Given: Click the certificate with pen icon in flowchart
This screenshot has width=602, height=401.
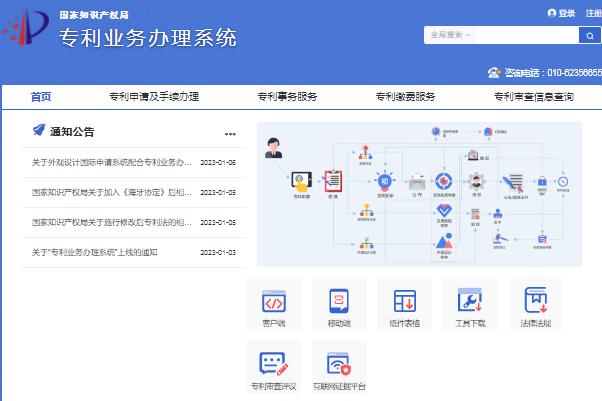Looking at the screenshot, I should 515,183.
